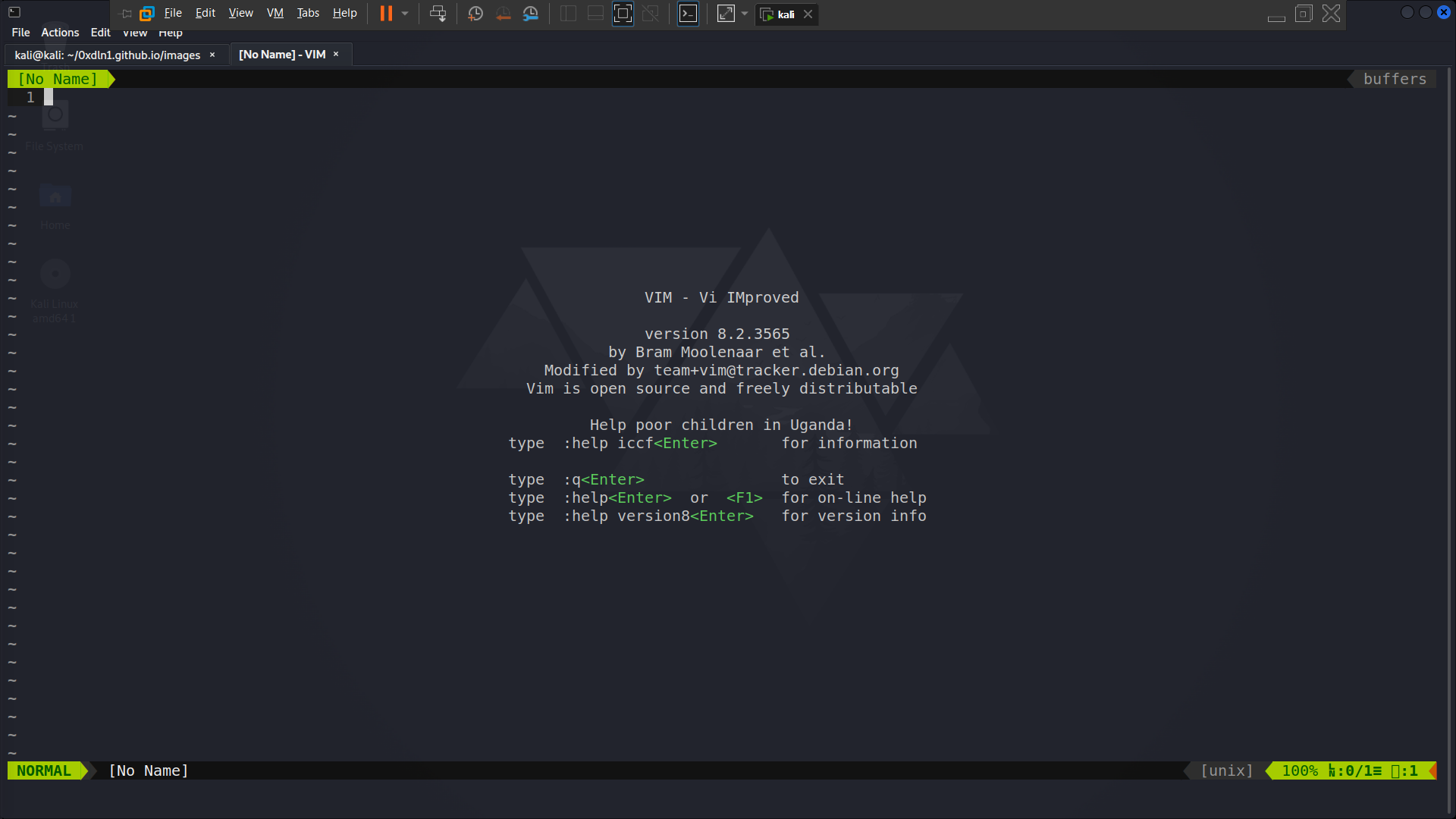1456x819 pixels.
Task: Click the stretch guest display icon
Action: (726, 14)
